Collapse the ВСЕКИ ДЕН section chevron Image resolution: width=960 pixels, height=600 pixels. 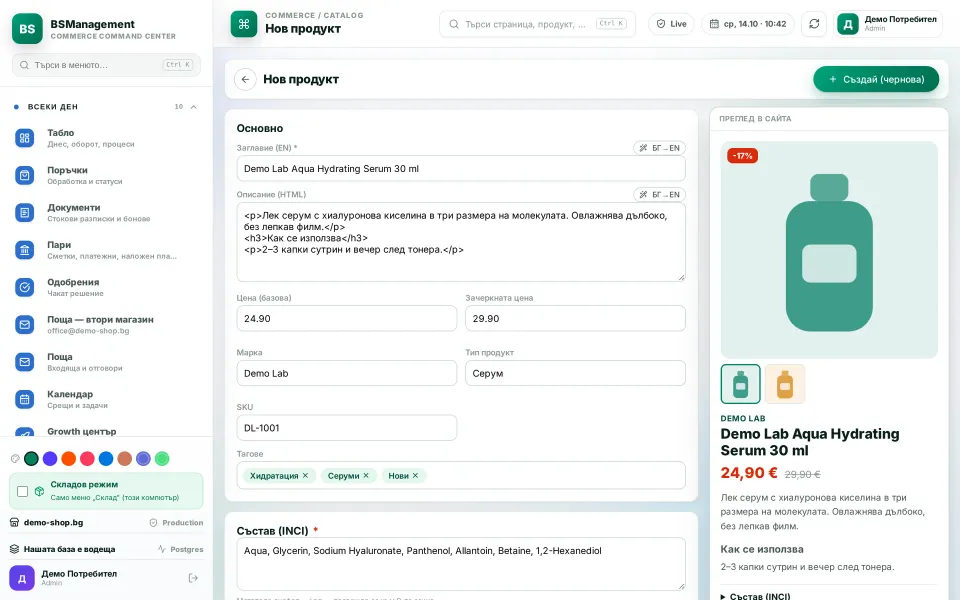pos(193,107)
